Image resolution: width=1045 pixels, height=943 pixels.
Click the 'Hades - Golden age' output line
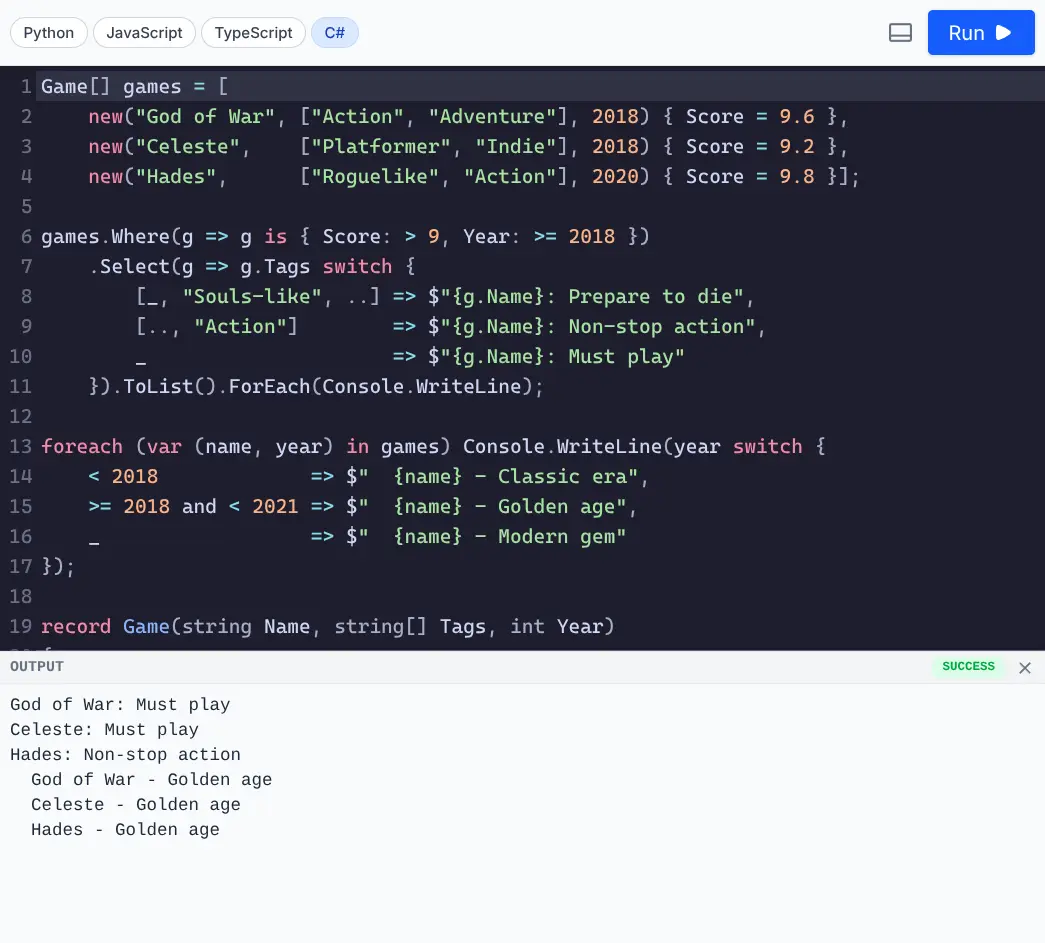[x=125, y=829]
